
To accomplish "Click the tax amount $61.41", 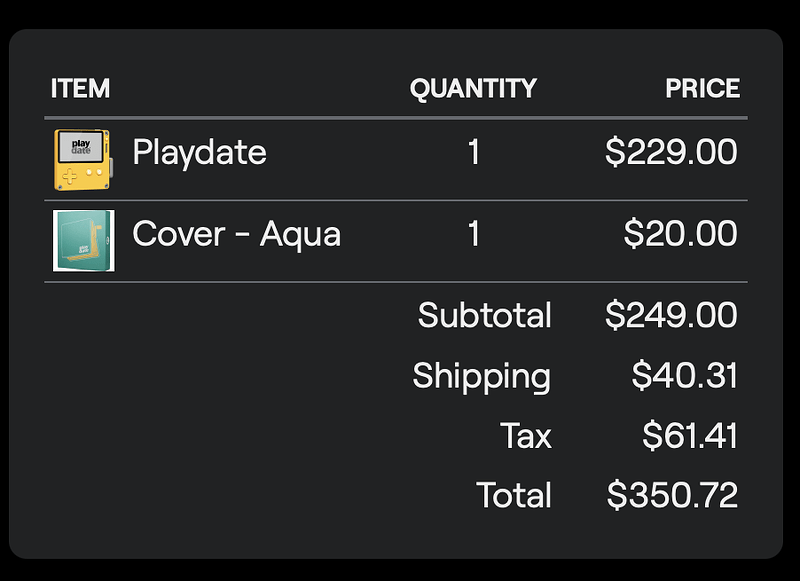I will [689, 437].
